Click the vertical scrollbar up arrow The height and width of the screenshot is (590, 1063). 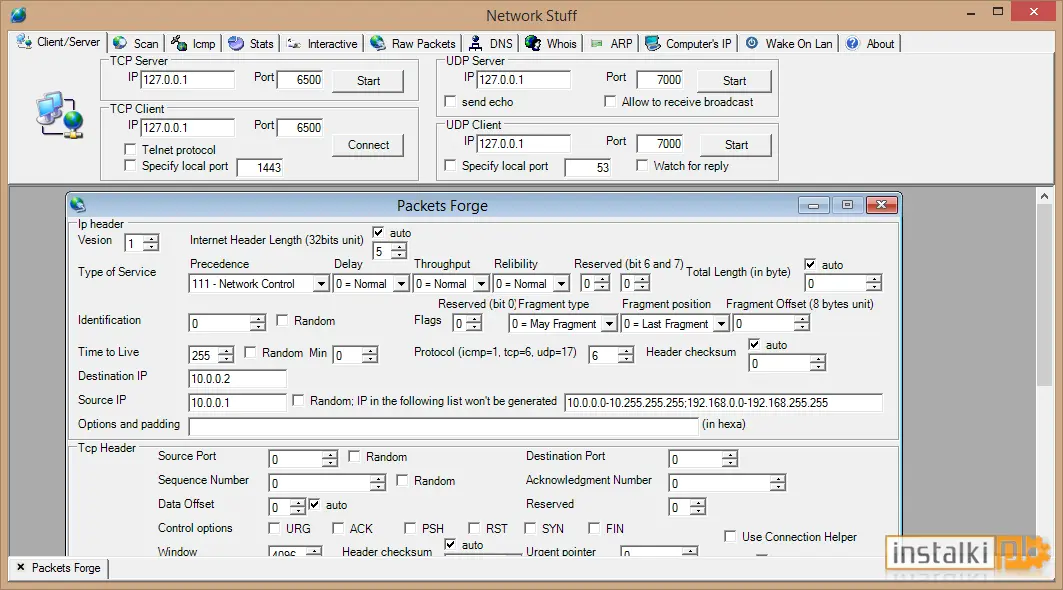pos(1044,196)
